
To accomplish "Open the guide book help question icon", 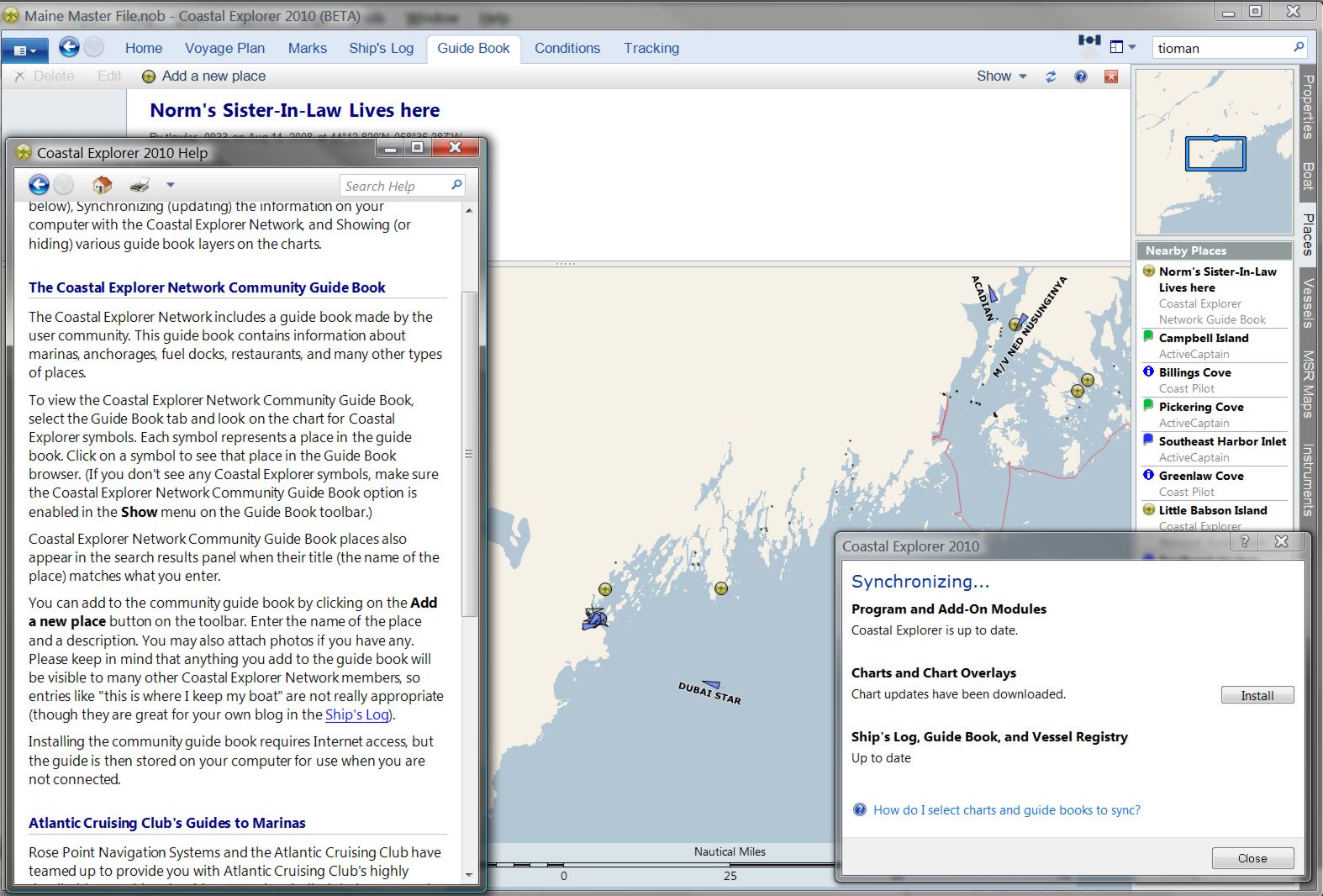I will [1081, 76].
